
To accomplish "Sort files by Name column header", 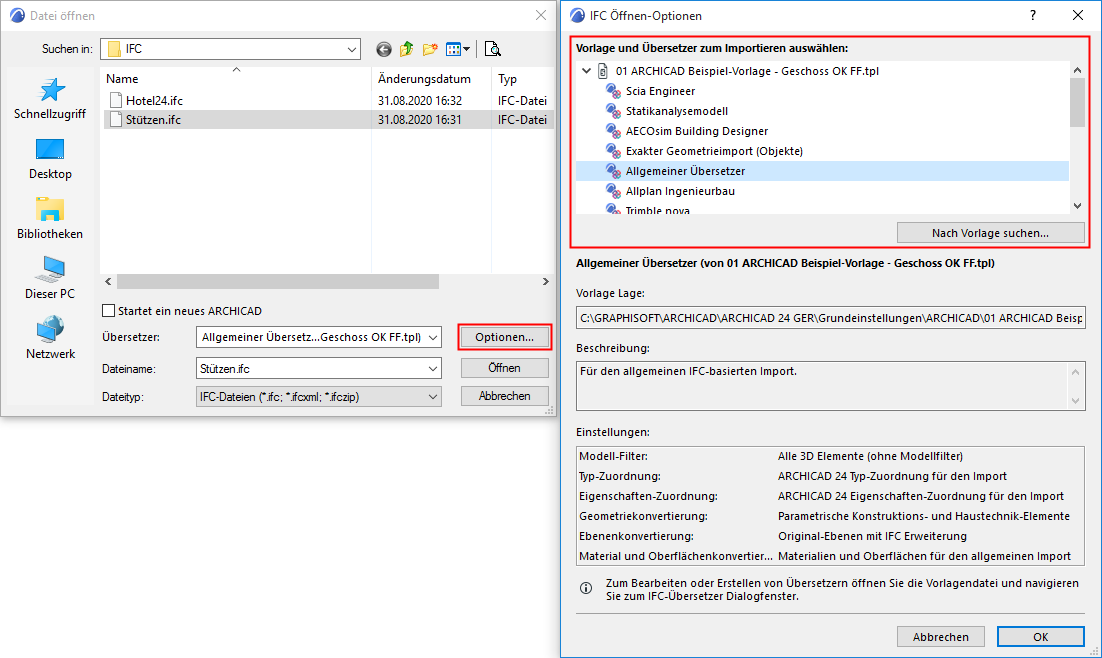I will point(236,79).
